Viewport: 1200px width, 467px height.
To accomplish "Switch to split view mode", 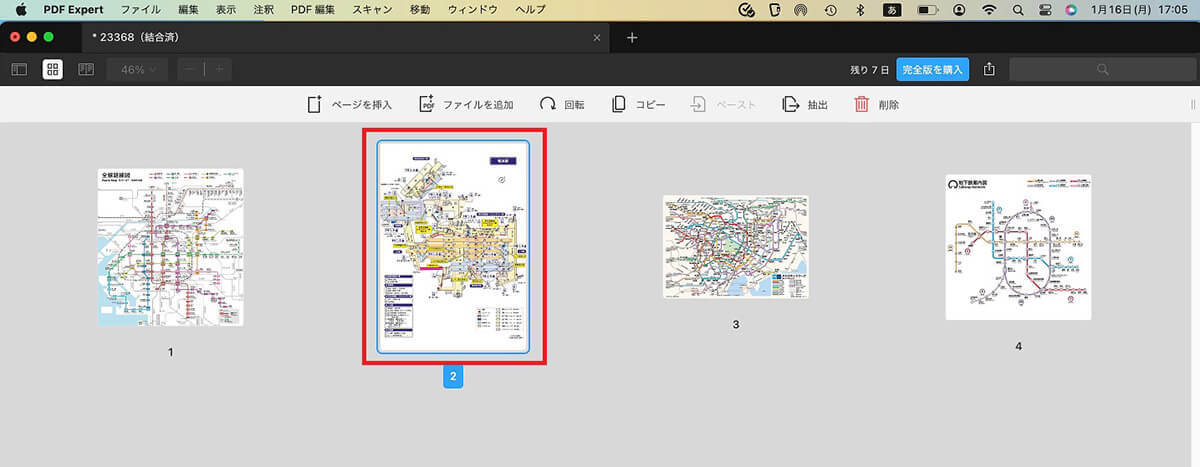I will pos(86,69).
